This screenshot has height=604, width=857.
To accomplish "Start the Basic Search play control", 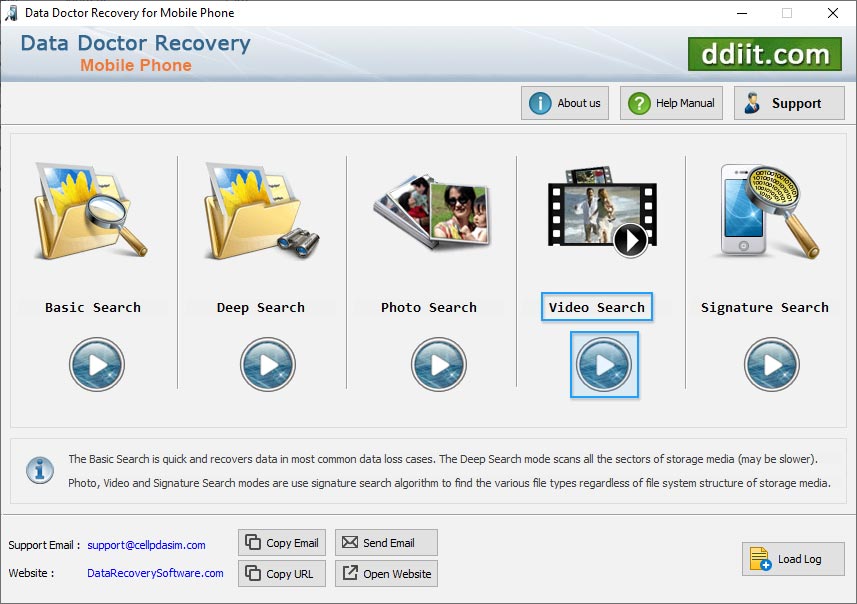I will point(96,364).
